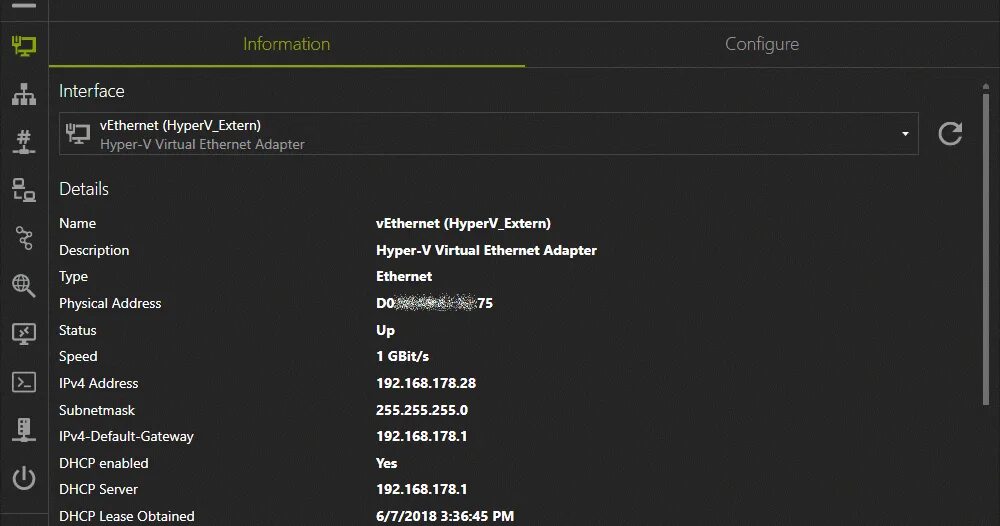Switch to the Configure tab
1000x526 pixels.
point(761,44)
